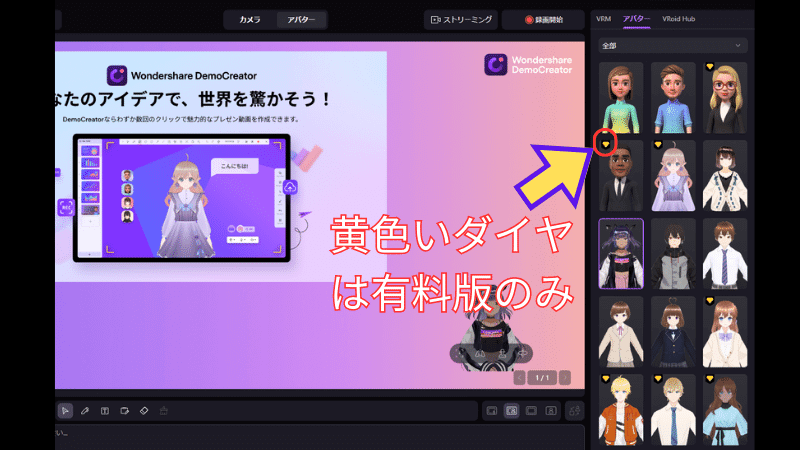This screenshot has height=450, width=800.
Task: Select the blond boy in orange jacket avatar
Action: pyautogui.click(x=621, y=410)
